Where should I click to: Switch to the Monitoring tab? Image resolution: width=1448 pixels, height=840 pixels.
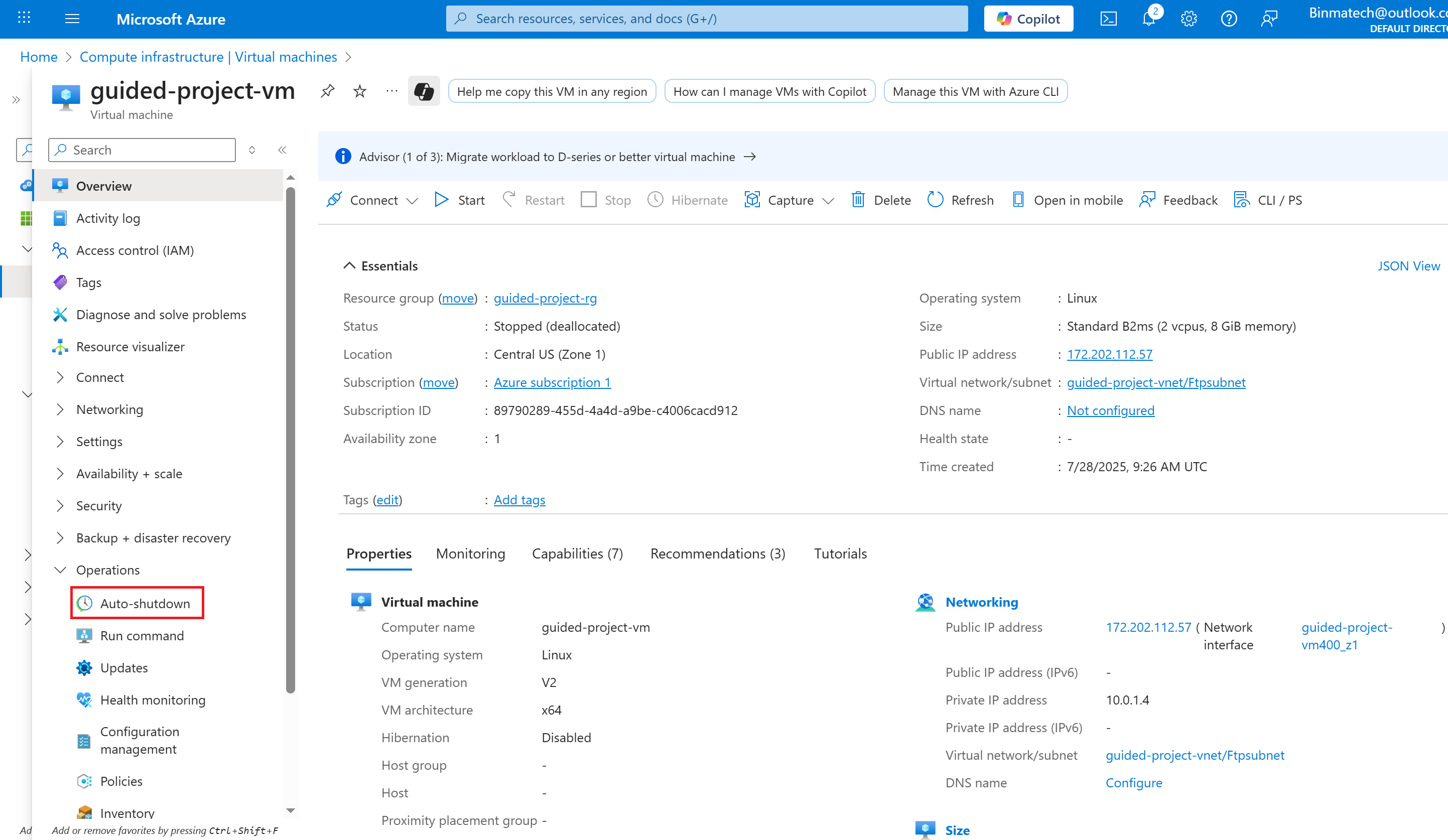click(470, 553)
